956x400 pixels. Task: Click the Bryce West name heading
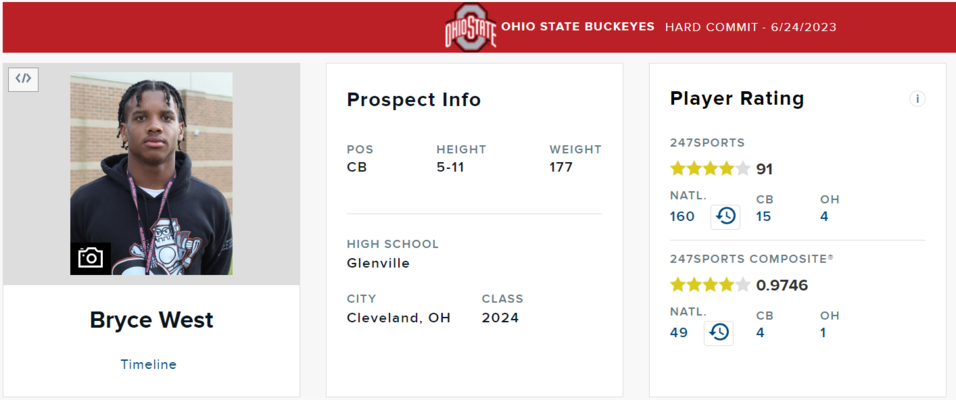[x=151, y=320]
